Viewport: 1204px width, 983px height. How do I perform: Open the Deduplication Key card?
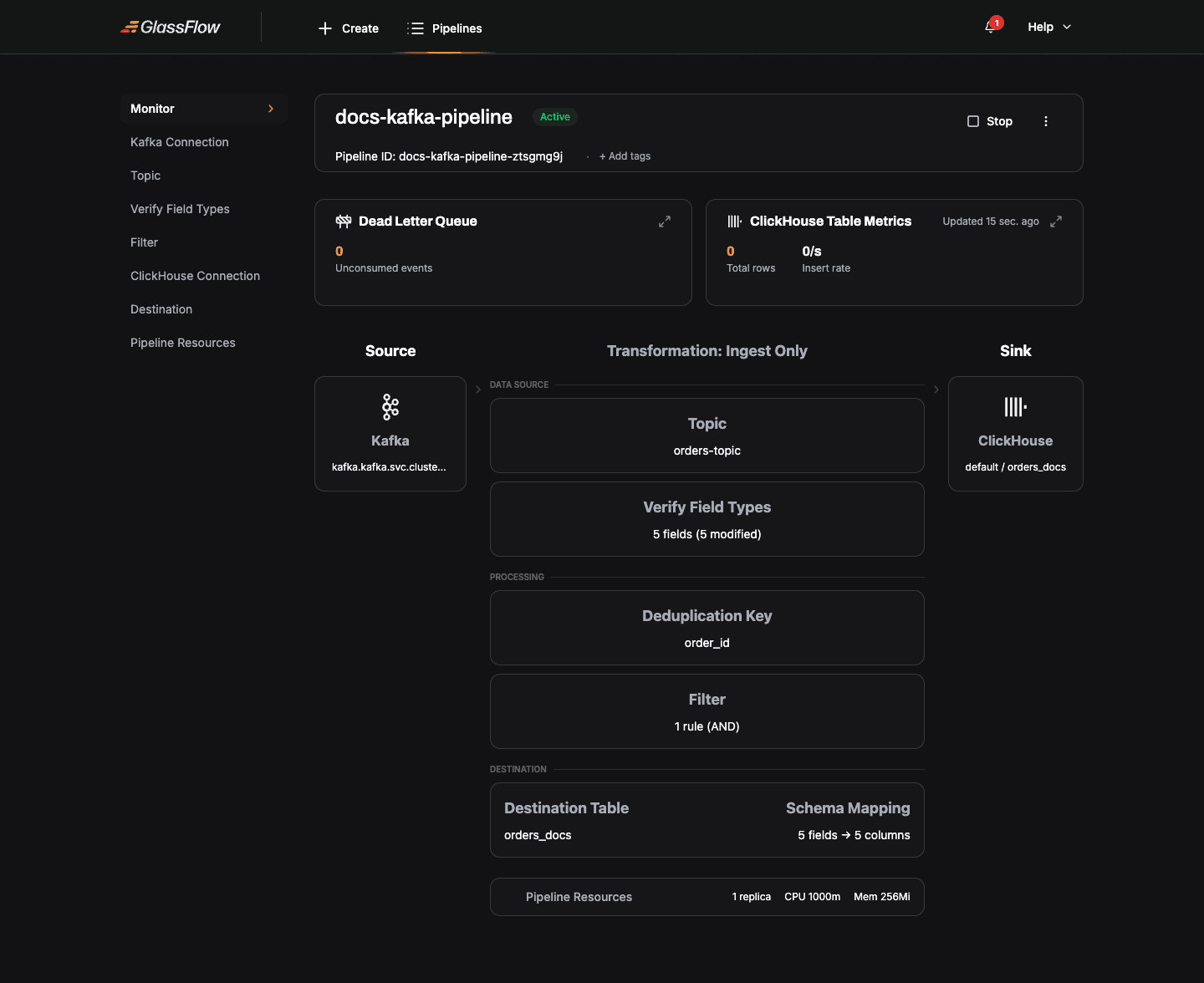(707, 628)
